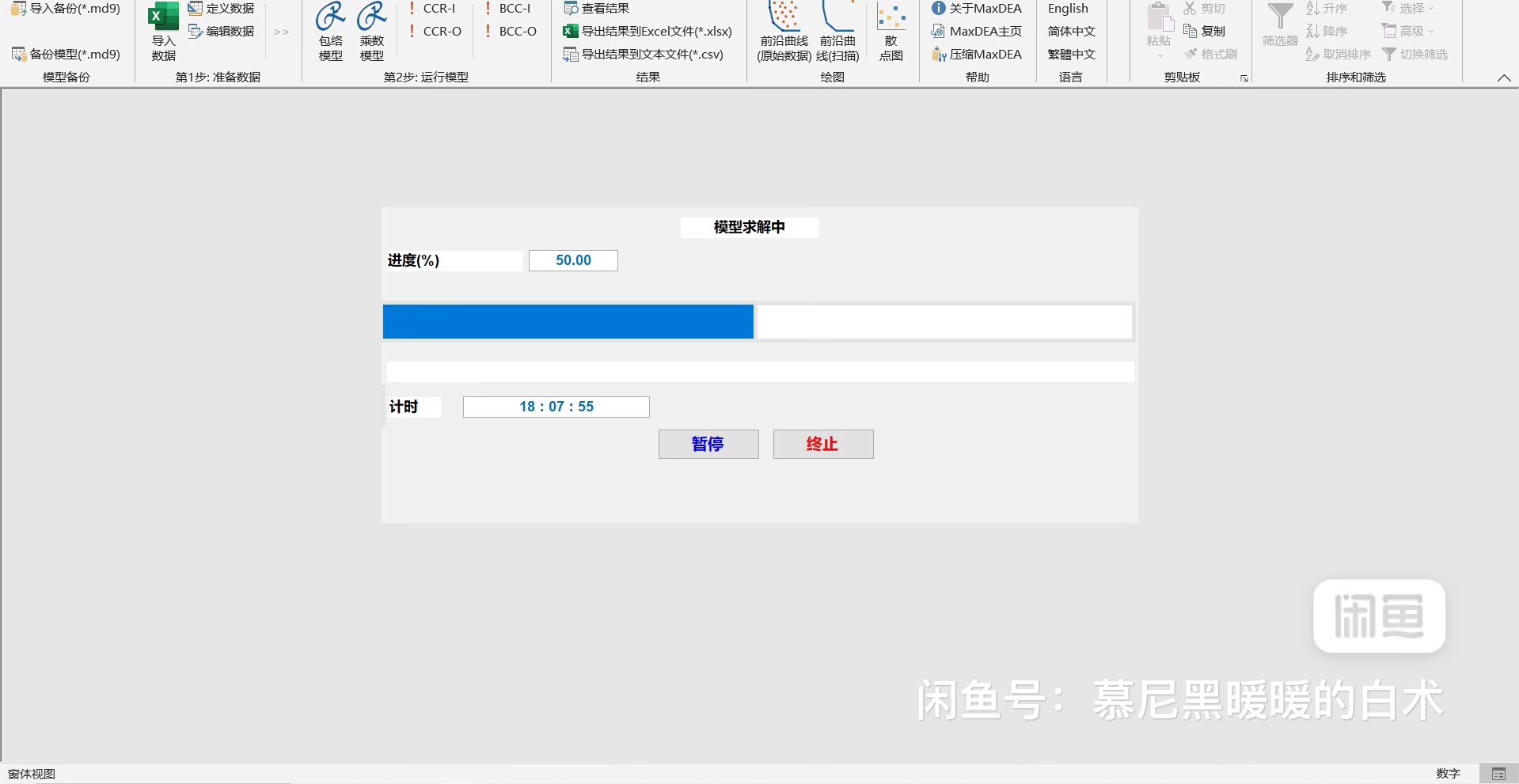Image resolution: width=1519 pixels, height=784 pixels.
Task: Click the 计时 label
Action: click(x=404, y=407)
